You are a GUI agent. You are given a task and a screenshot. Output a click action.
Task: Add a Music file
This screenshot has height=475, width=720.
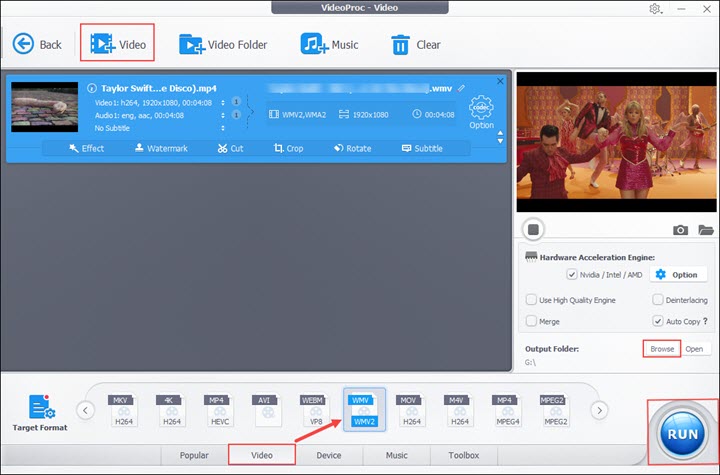329,44
